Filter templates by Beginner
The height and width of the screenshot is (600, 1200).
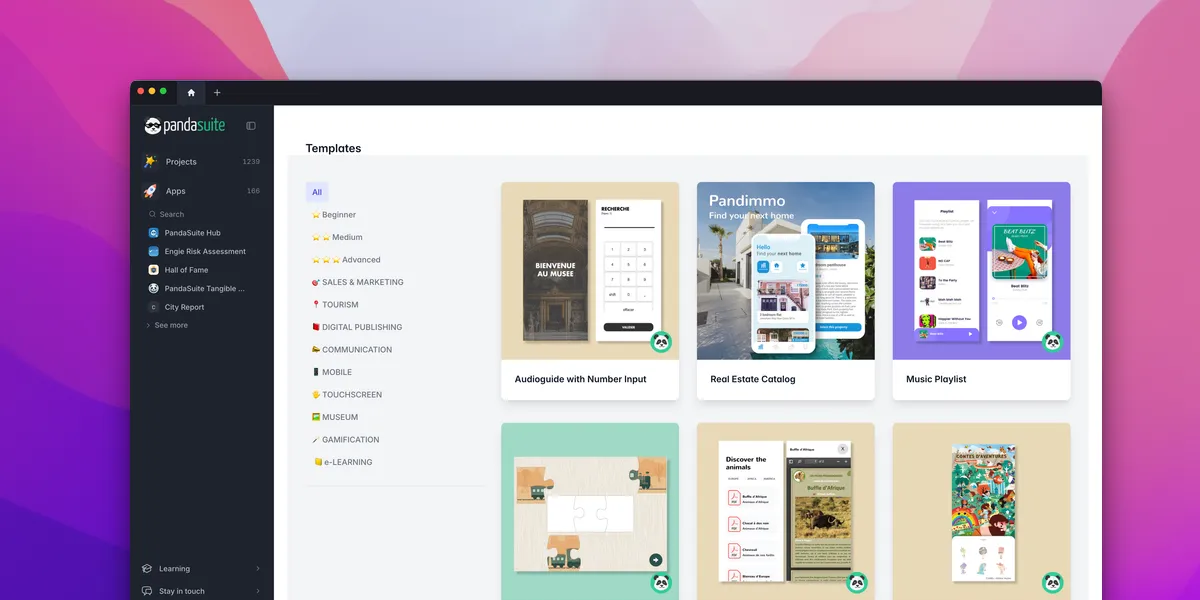tap(333, 215)
